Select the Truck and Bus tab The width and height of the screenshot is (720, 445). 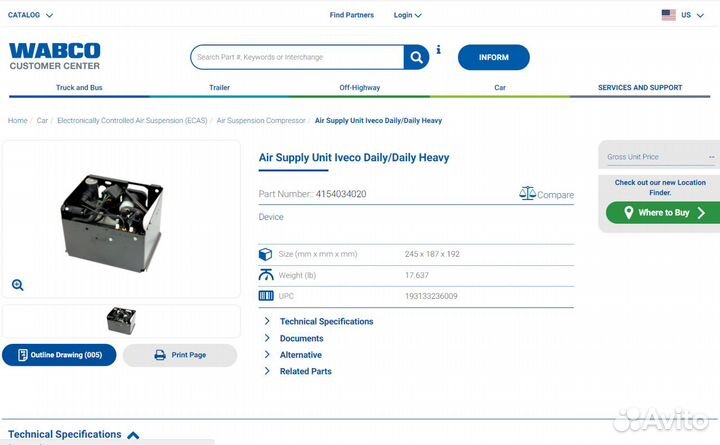pyautogui.click(x=79, y=88)
